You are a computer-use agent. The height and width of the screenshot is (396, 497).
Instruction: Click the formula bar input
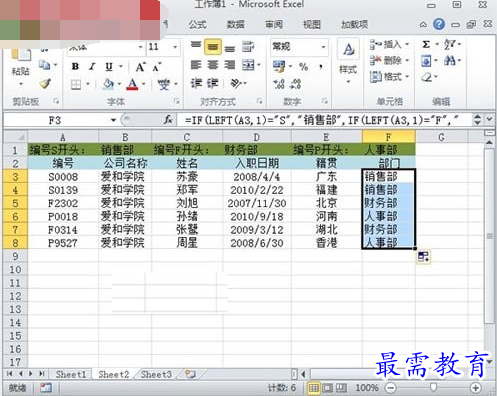pos(323,120)
